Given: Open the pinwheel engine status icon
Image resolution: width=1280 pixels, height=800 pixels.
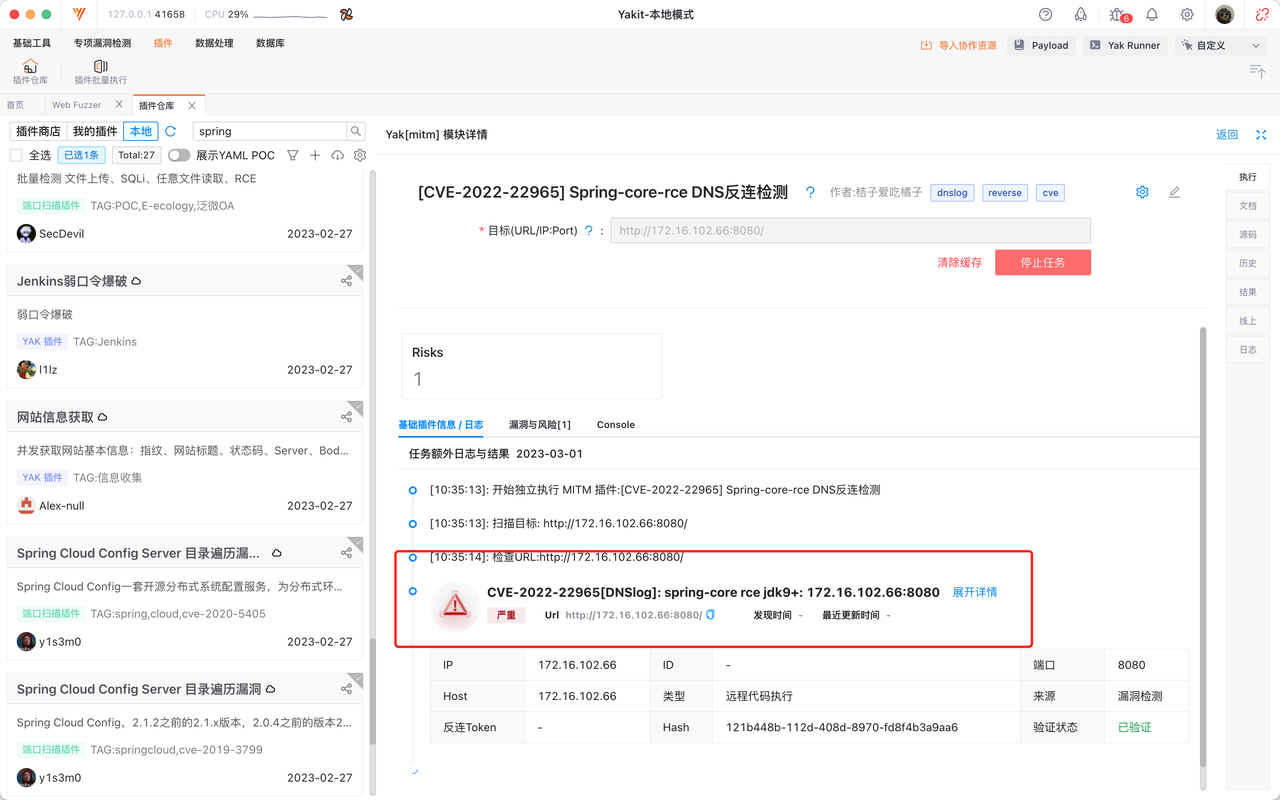Looking at the screenshot, I should 346,15.
